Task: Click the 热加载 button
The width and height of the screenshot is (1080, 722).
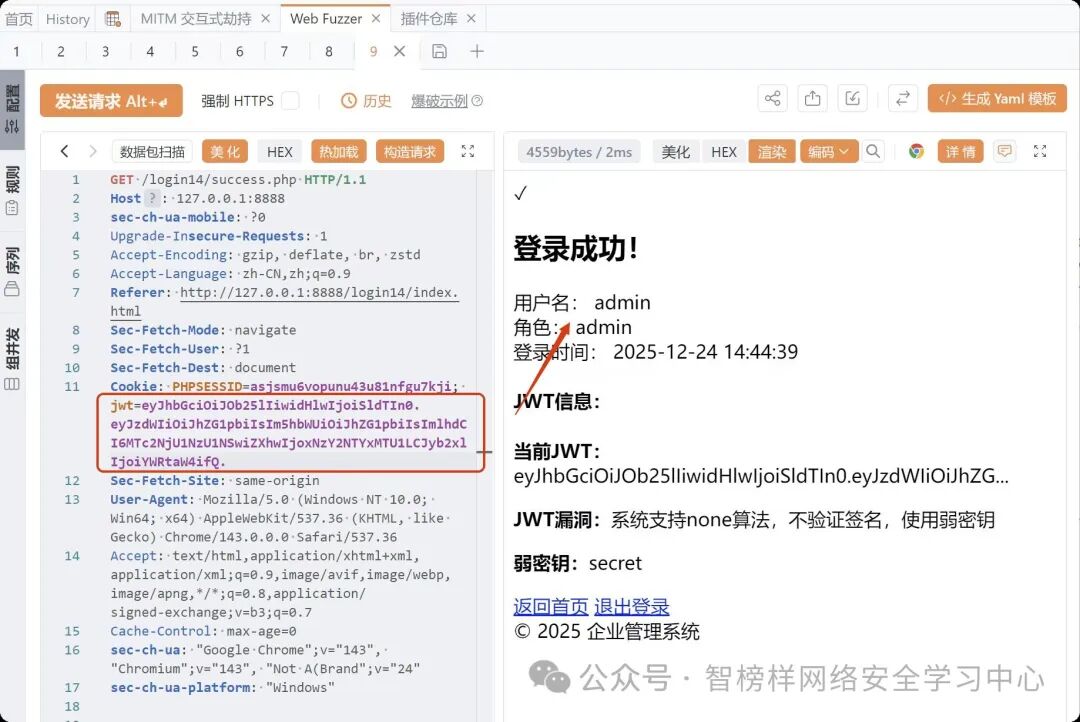Action: pos(338,151)
